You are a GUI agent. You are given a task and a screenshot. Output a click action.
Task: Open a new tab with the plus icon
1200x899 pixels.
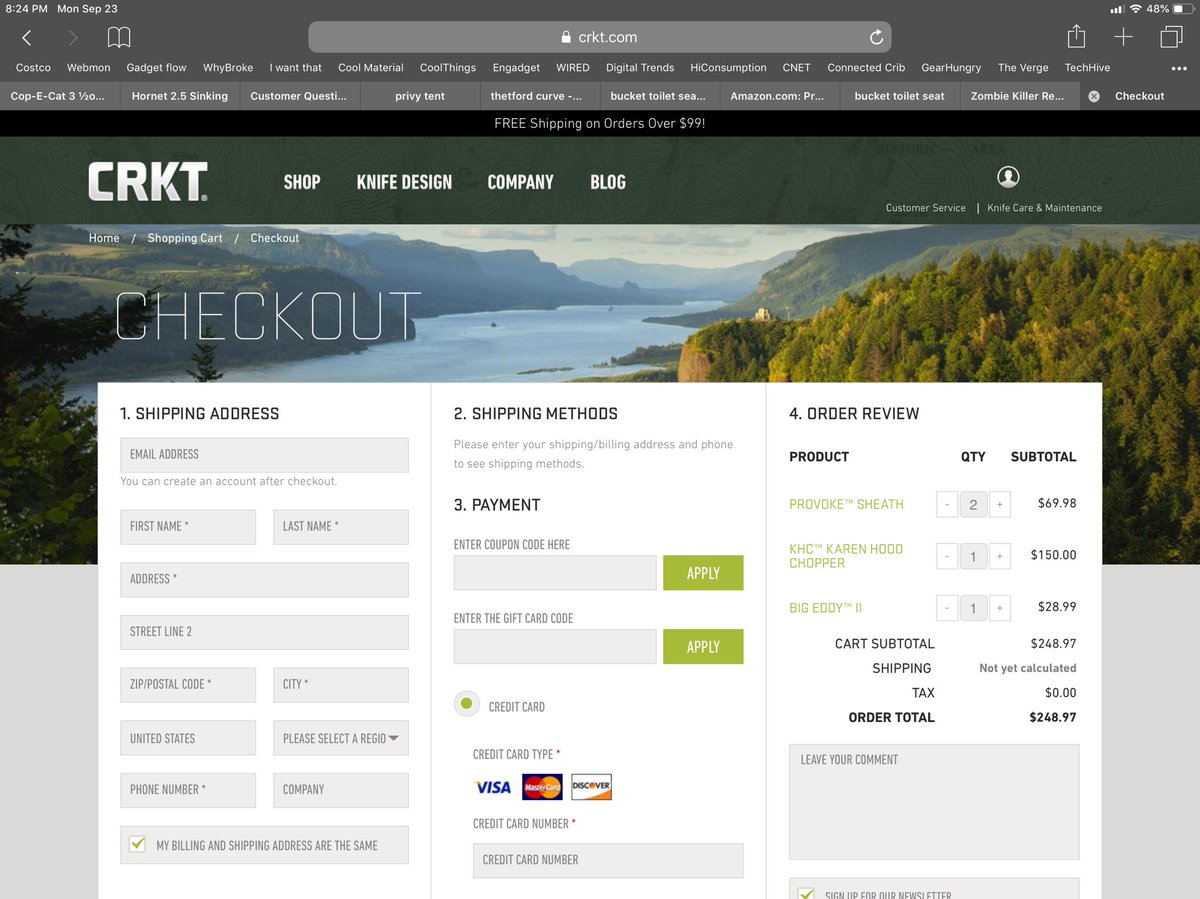[x=1123, y=38]
